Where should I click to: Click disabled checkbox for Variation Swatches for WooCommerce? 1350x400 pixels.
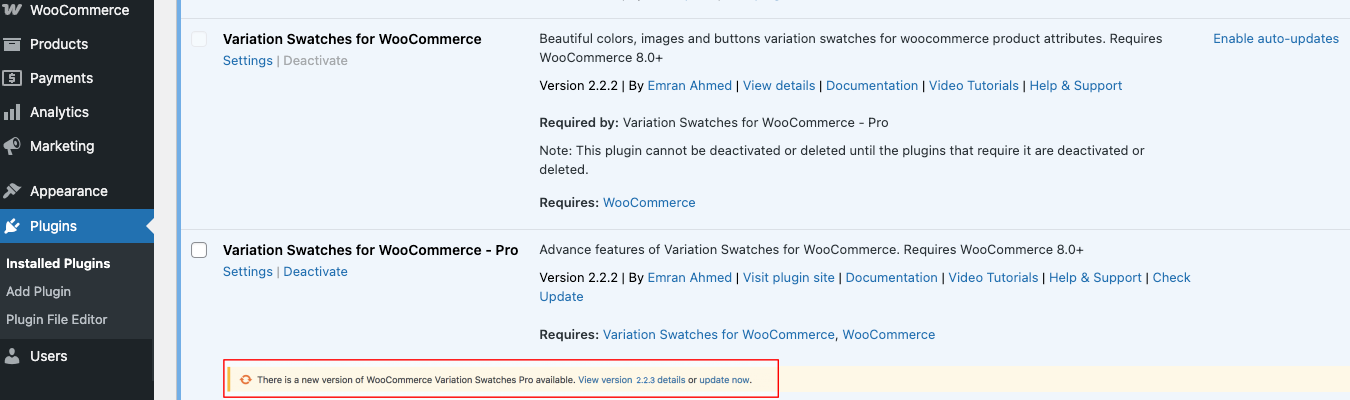click(199, 39)
